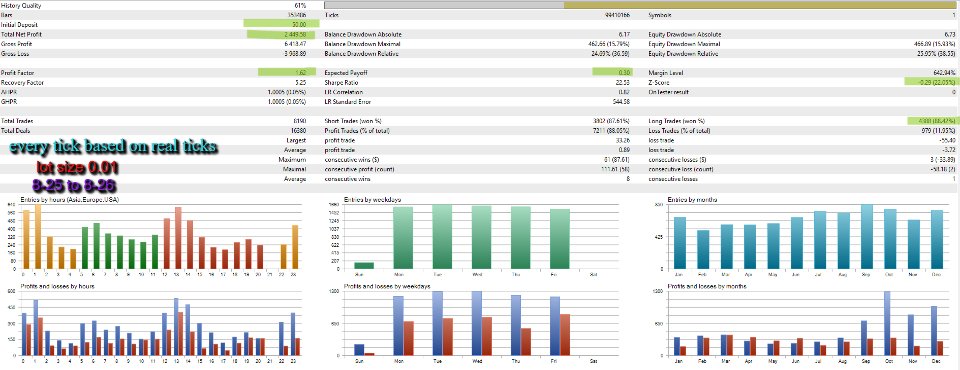Click the Profits and losses by months title
Image resolution: width=960 pixels, height=370 pixels.
pyautogui.click(x=707, y=286)
